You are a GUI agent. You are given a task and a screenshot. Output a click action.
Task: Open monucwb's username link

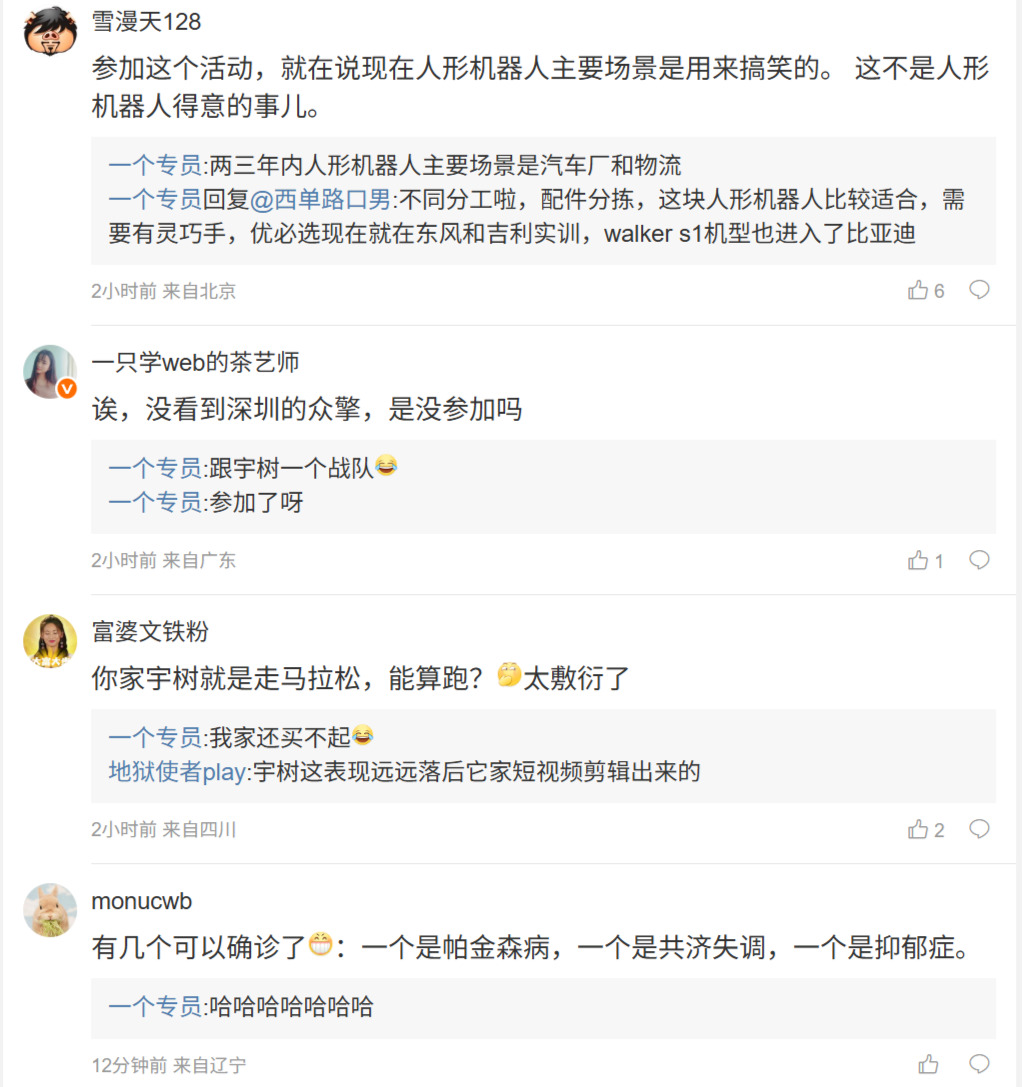tap(141, 900)
